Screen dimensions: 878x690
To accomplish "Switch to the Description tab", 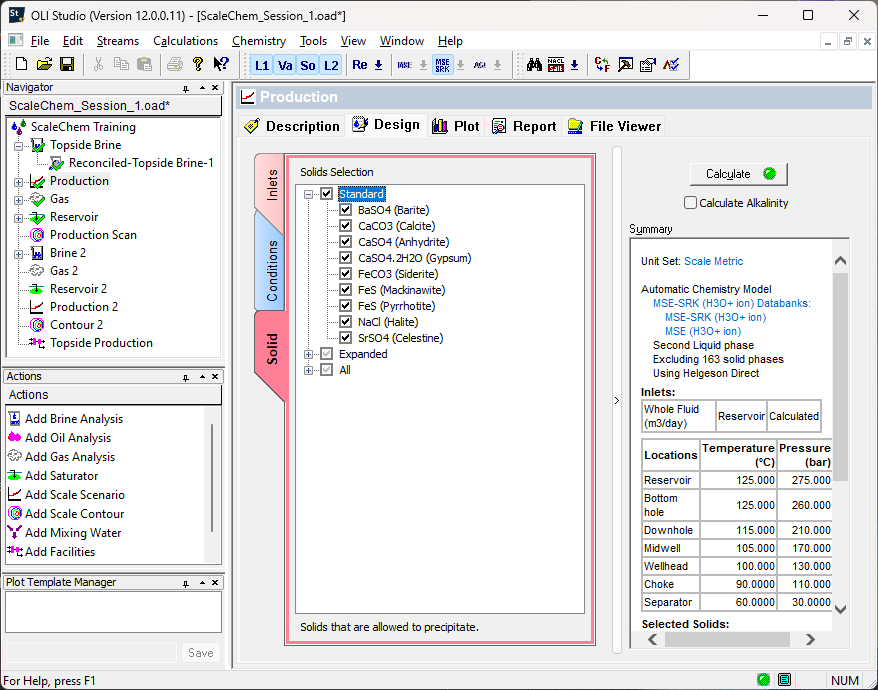I will (x=292, y=126).
